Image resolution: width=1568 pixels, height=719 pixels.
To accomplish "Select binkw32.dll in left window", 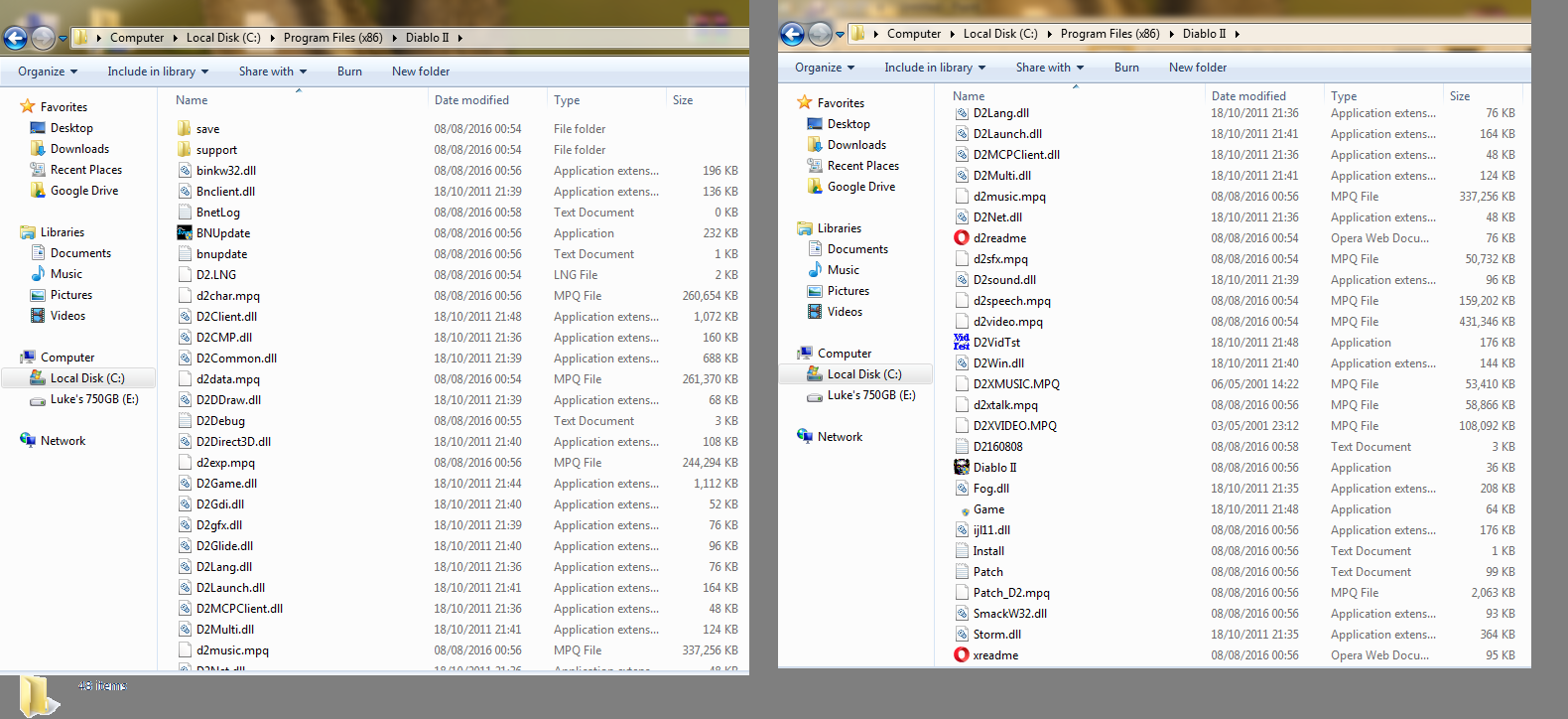I will point(226,171).
